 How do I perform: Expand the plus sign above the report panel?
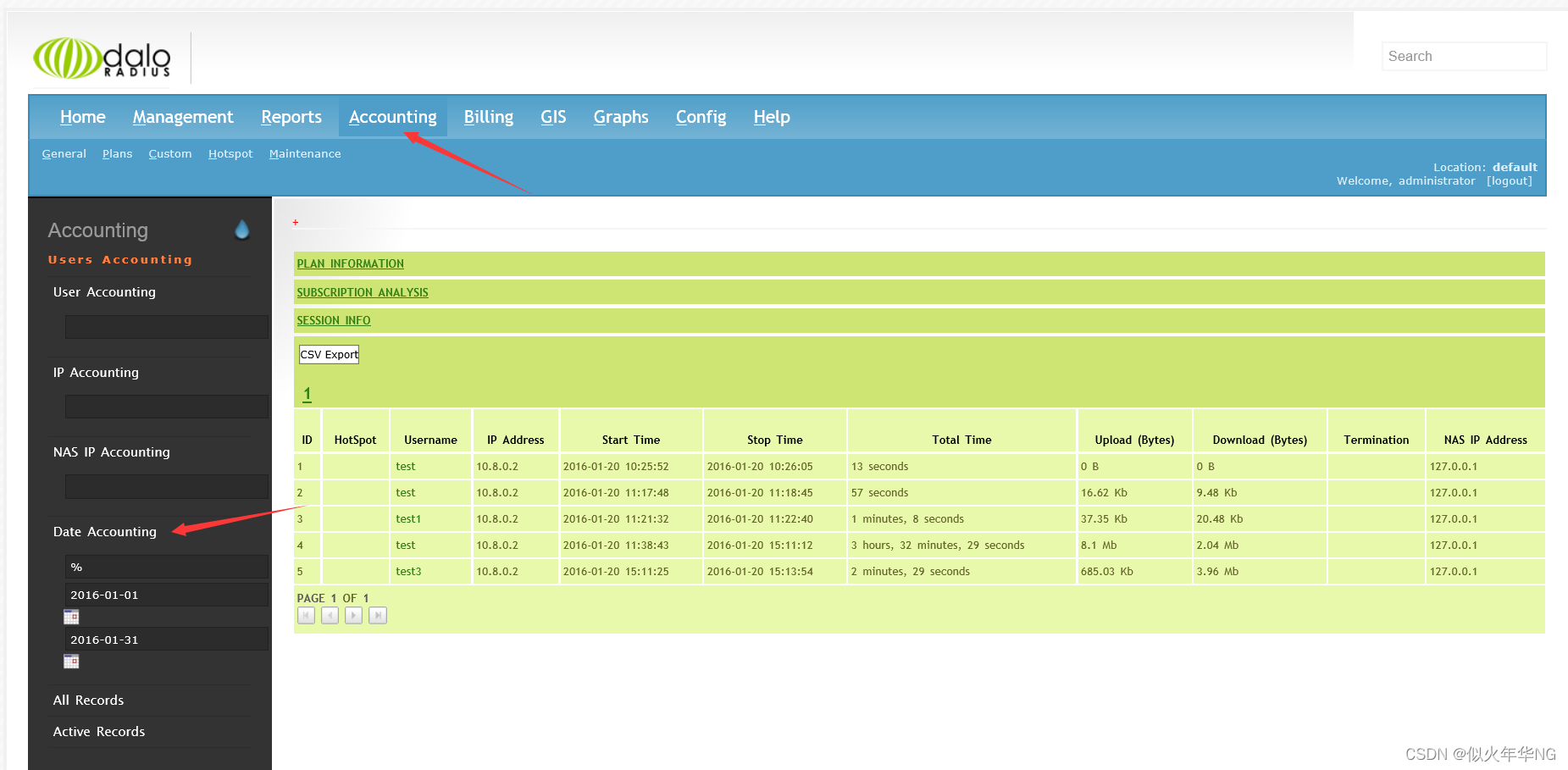click(x=295, y=222)
